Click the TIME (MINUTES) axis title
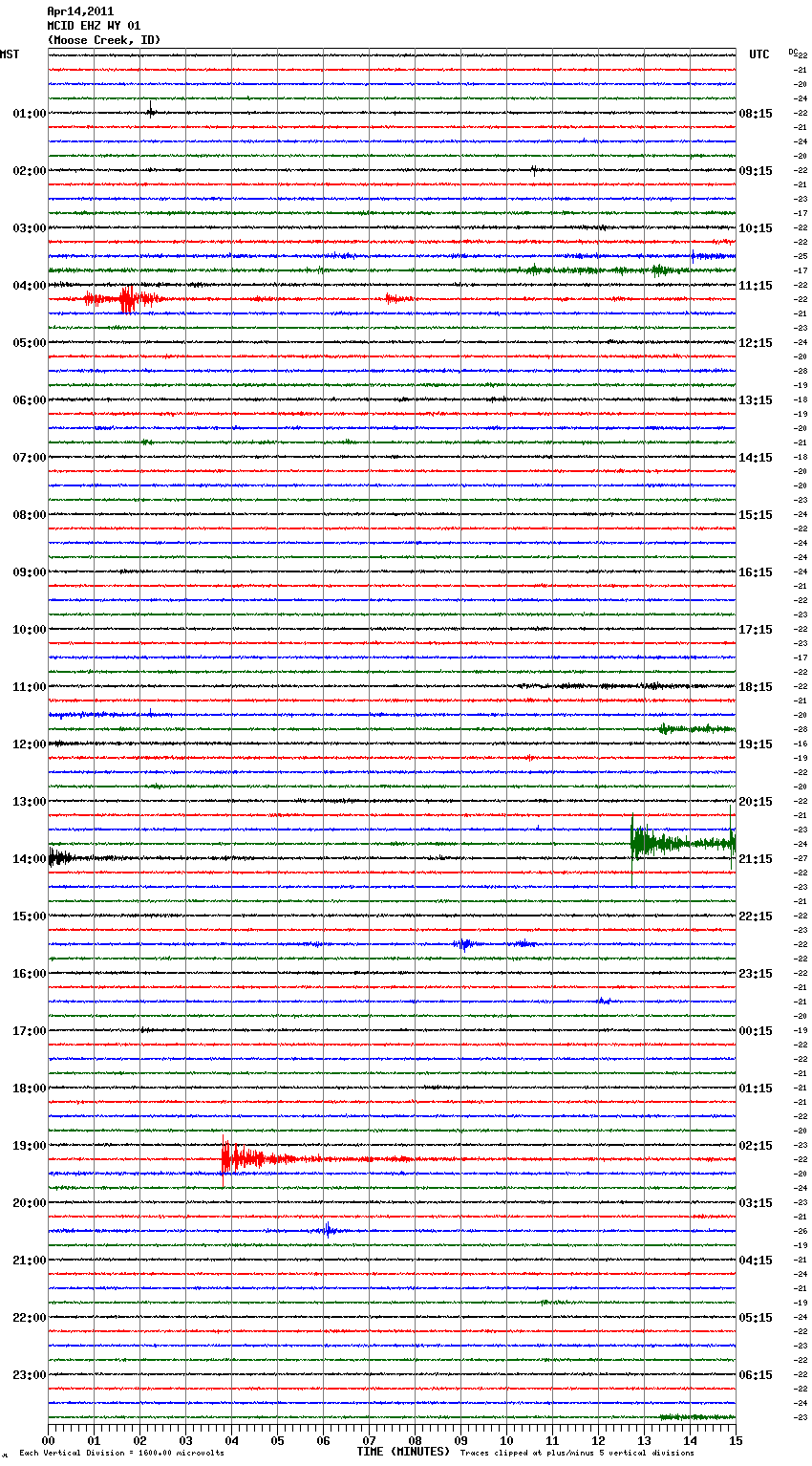This screenshot has height=1466, width=812. coord(402,1452)
